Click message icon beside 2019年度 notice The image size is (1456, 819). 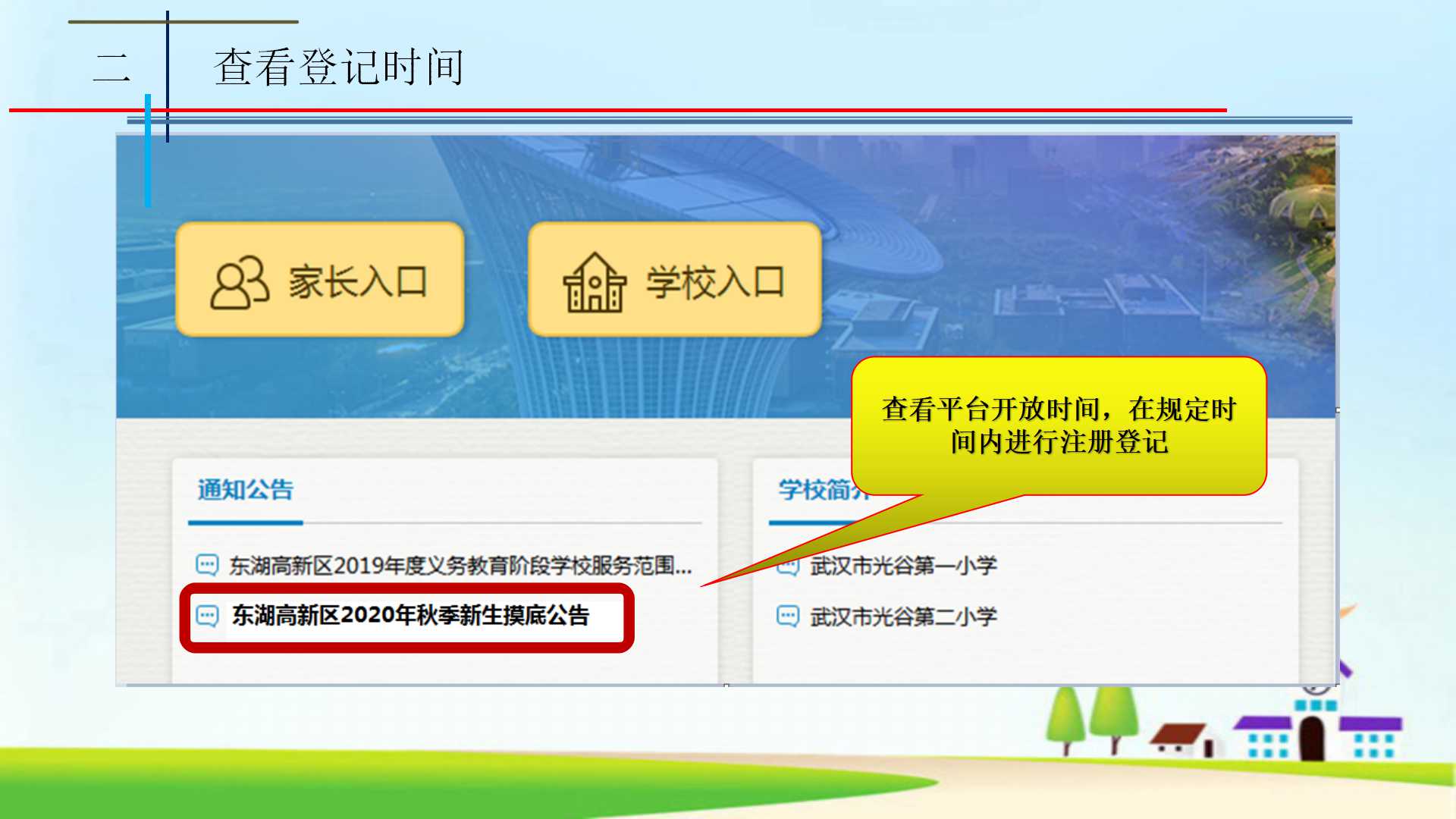[x=207, y=565]
